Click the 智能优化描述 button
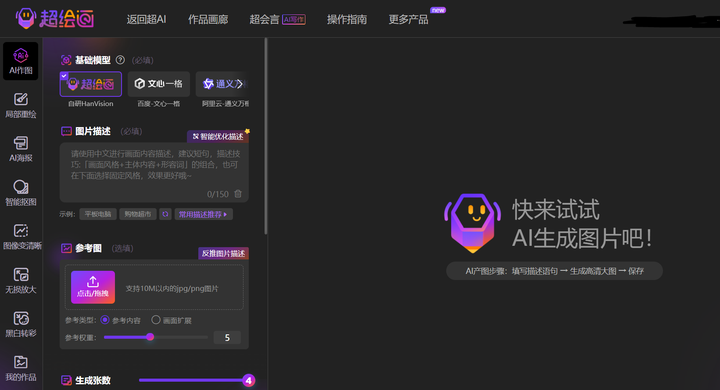This screenshot has width=720, height=390. click(x=218, y=136)
